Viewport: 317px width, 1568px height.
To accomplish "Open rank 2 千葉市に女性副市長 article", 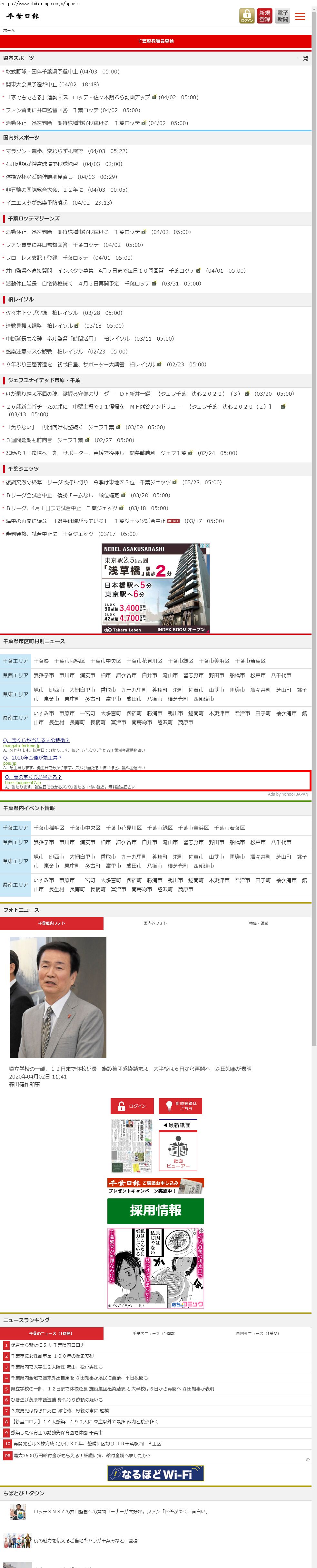I will [53, 1356].
